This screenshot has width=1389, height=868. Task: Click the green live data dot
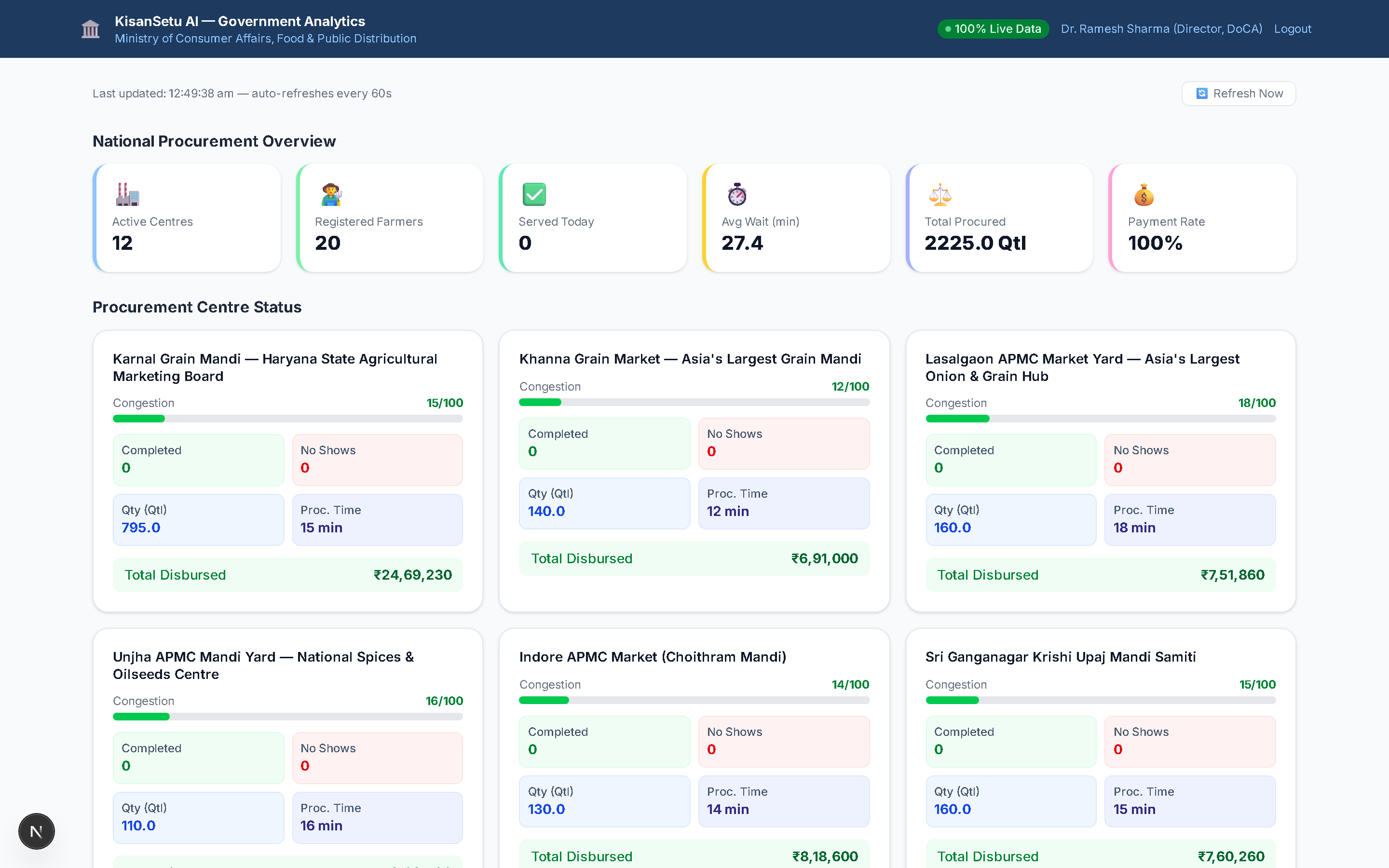coord(948,29)
